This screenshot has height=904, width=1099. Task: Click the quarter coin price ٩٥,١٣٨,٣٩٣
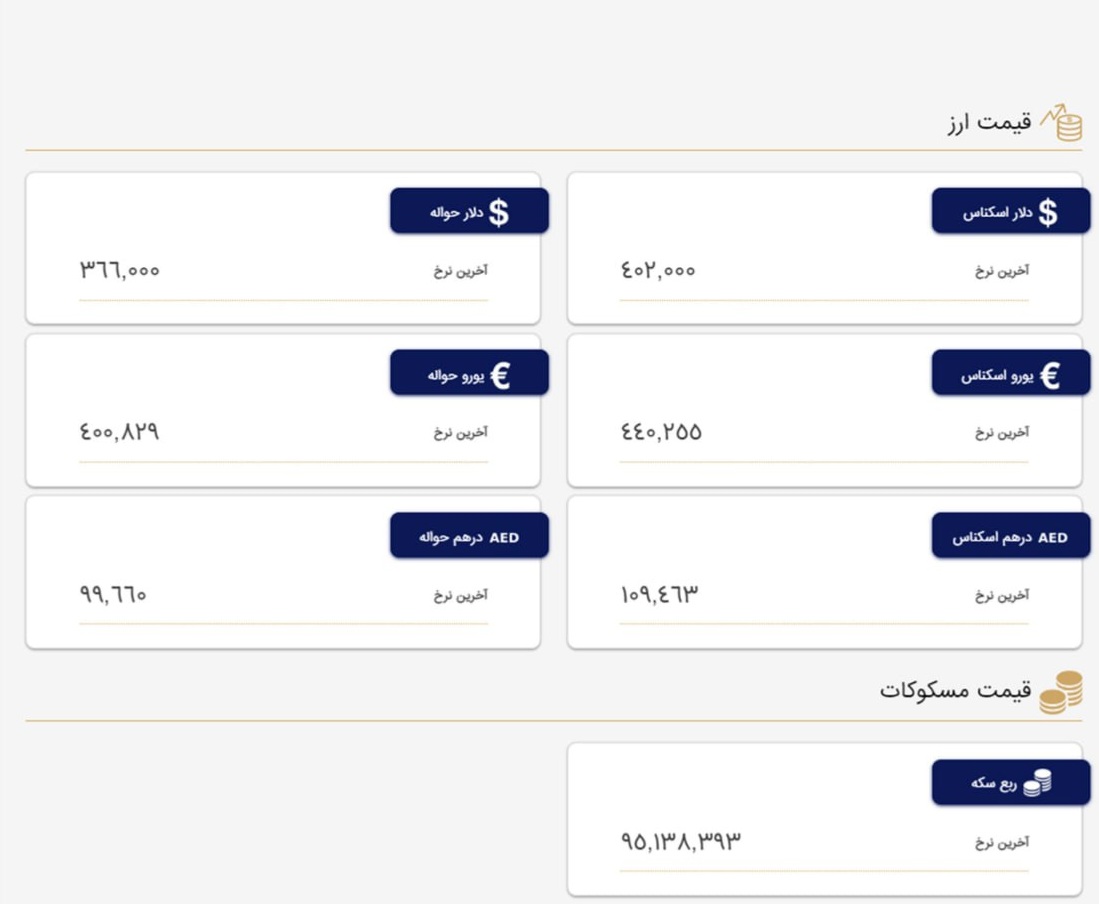pyautogui.click(x=680, y=841)
